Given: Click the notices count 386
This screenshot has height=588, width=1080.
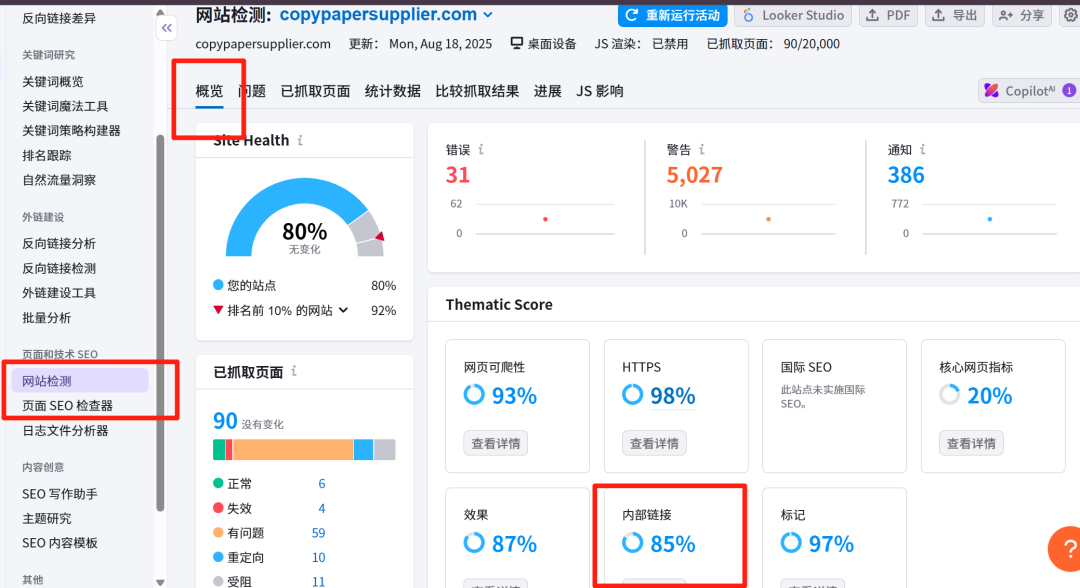Looking at the screenshot, I should (906, 175).
